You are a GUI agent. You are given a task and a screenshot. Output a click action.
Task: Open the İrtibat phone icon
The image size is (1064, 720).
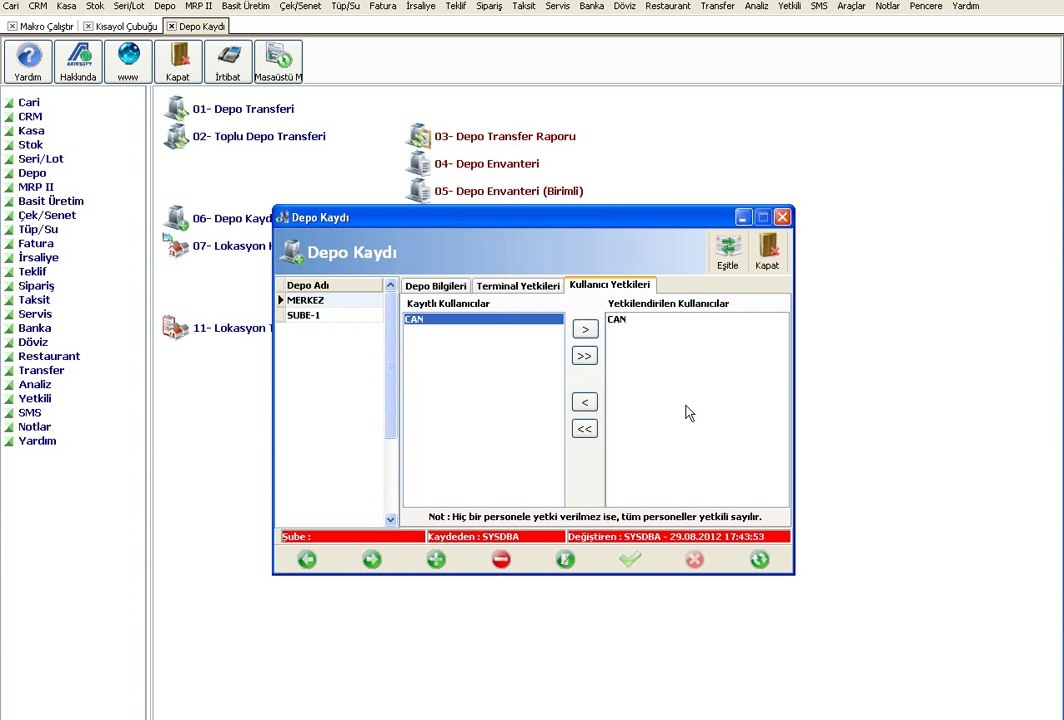[228, 61]
